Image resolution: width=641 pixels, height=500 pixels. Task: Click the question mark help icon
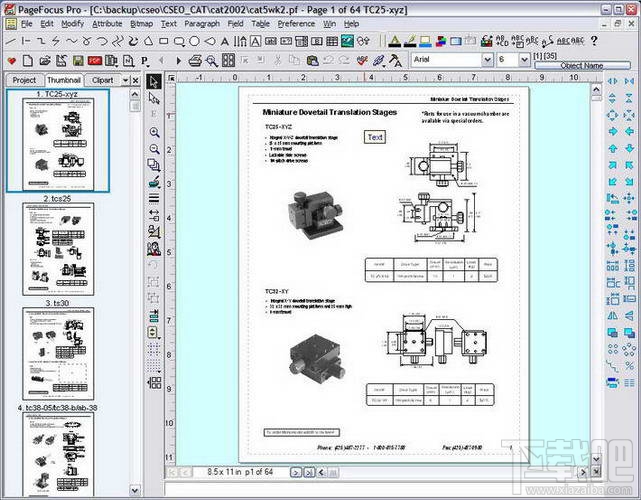tap(594, 41)
